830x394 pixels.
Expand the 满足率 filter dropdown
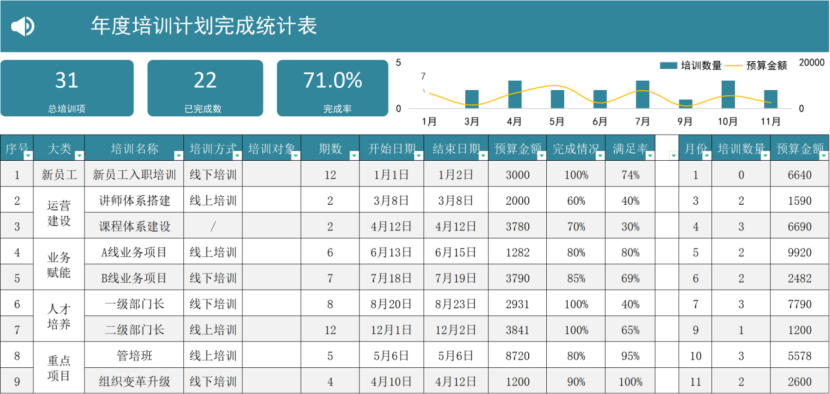[650, 155]
